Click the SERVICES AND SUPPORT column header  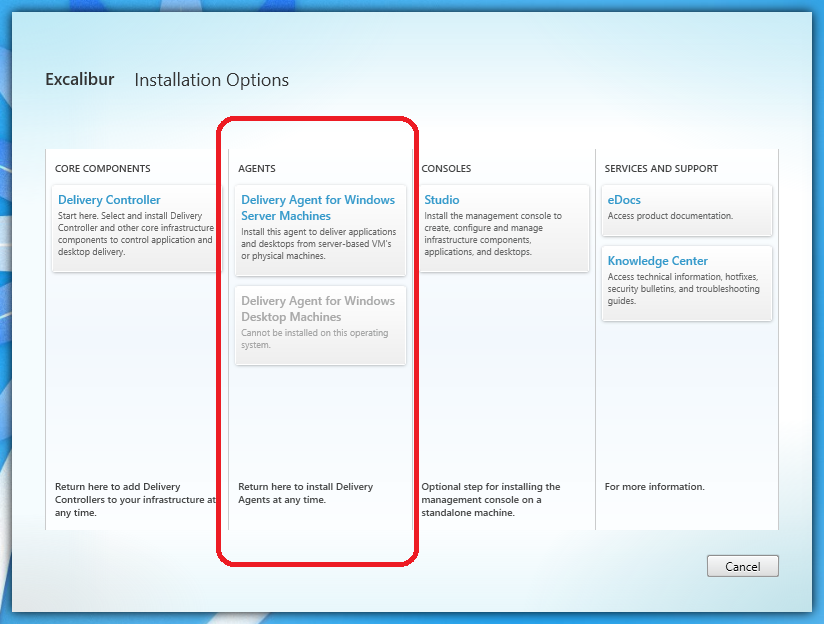click(x=661, y=169)
